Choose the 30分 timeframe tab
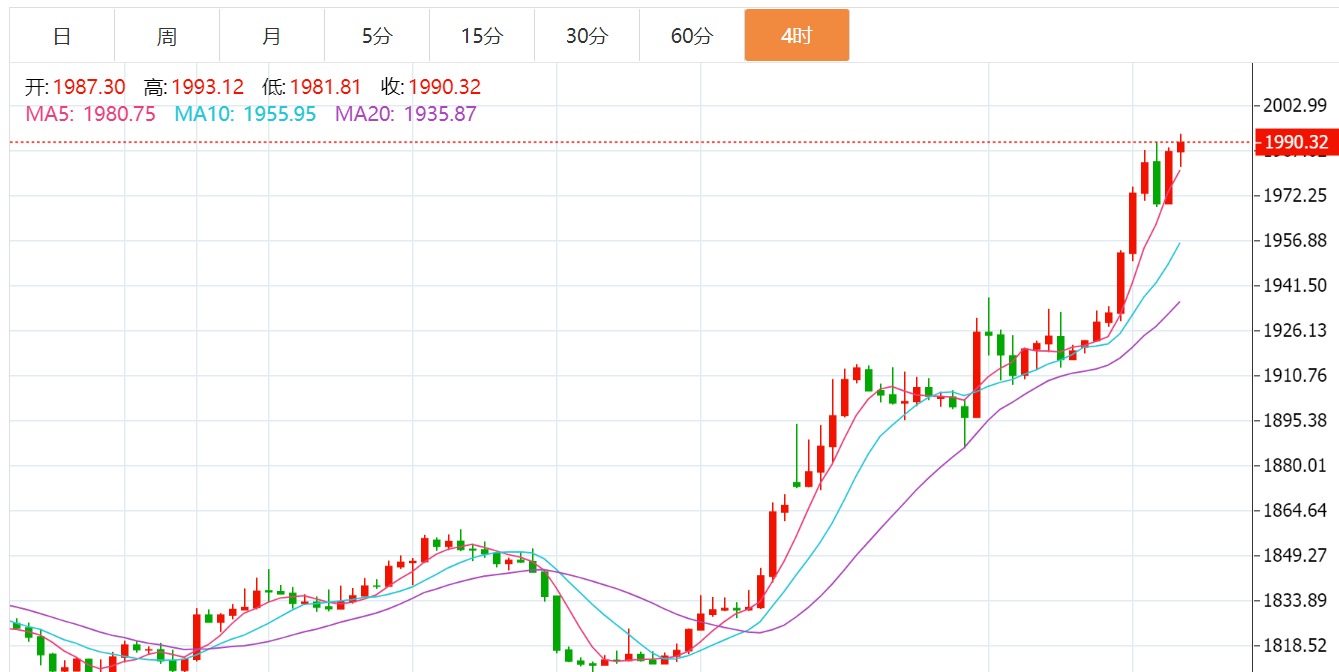The height and width of the screenshot is (672, 1339). 587,36
